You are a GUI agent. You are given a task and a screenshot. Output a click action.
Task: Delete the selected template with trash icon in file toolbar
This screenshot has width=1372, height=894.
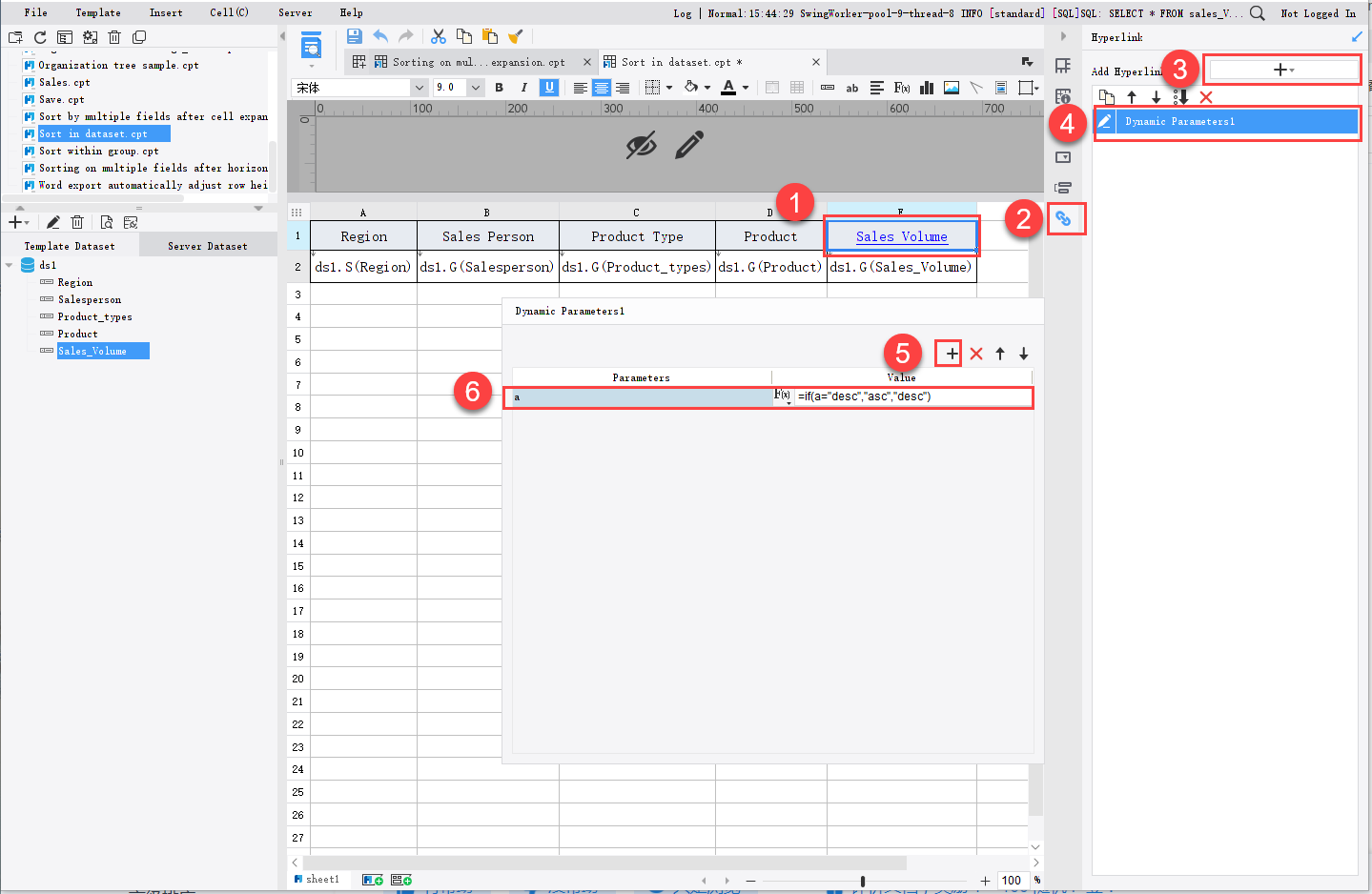pos(114,37)
